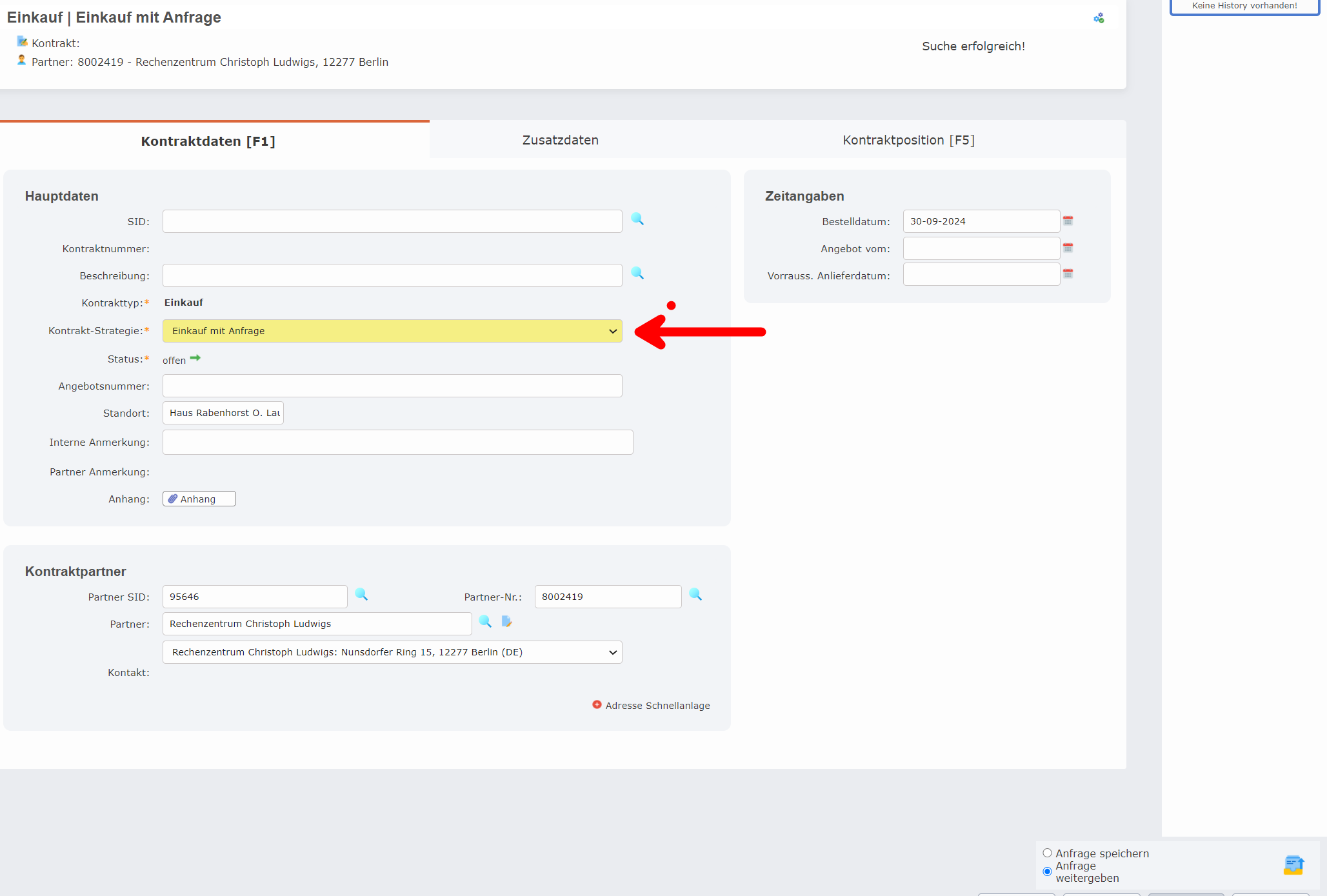Click the search icon next to Beschreibung

click(x=637, y=274)
